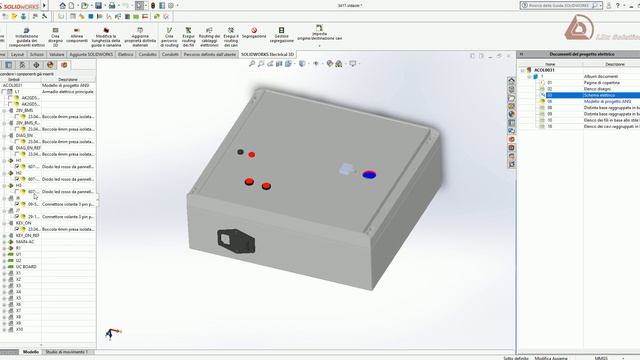
Task: Expand the KEY_ON_REF tree node
Action: (4, 236)
